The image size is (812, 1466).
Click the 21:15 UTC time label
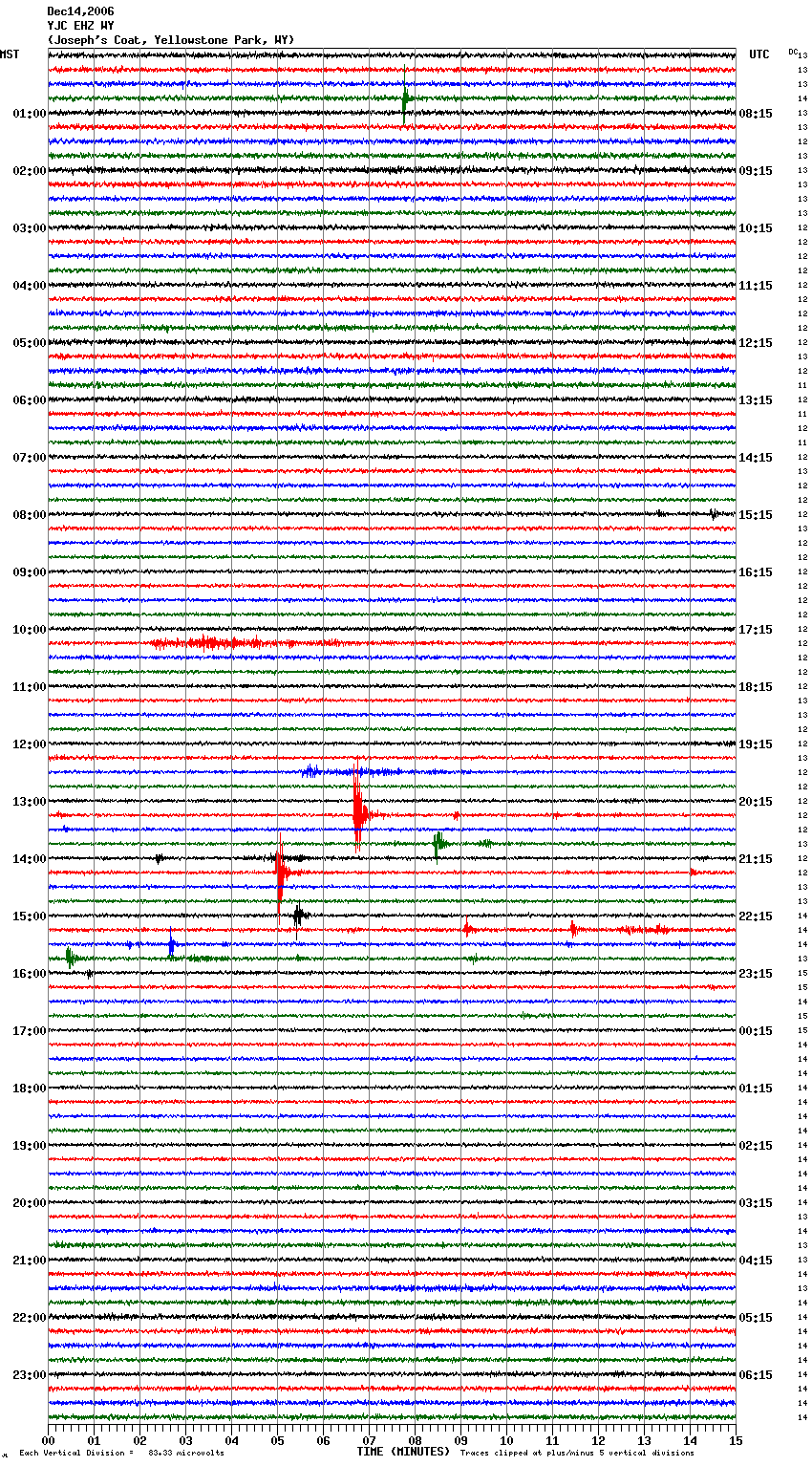point(756,859)
